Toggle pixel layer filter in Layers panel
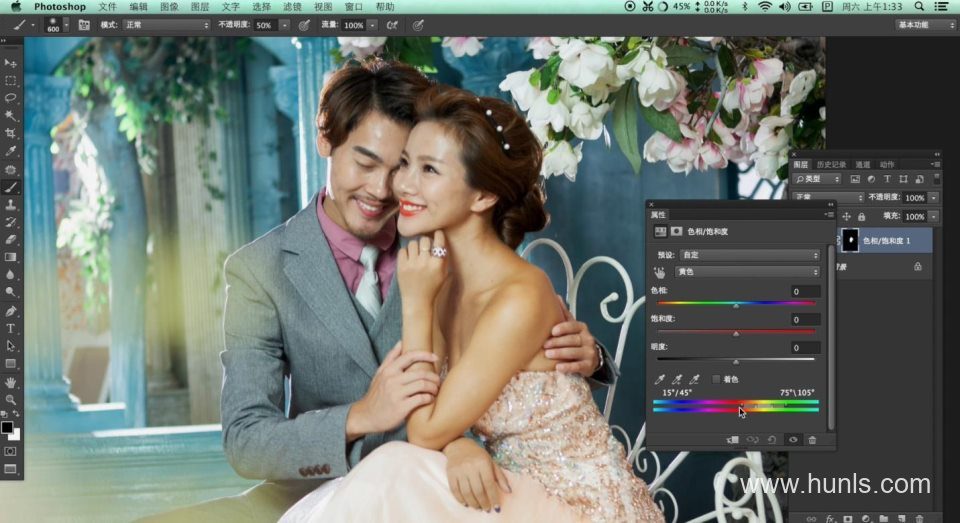 [x=855, y=179]
